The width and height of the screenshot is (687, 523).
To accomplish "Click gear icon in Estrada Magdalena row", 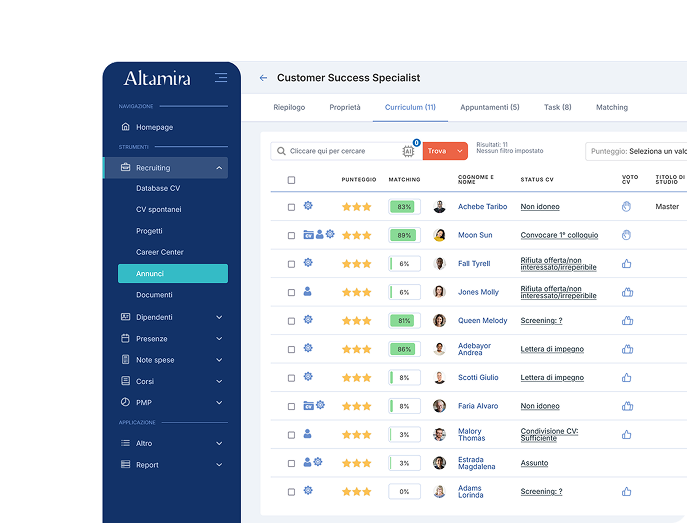I will pos(318,461).
